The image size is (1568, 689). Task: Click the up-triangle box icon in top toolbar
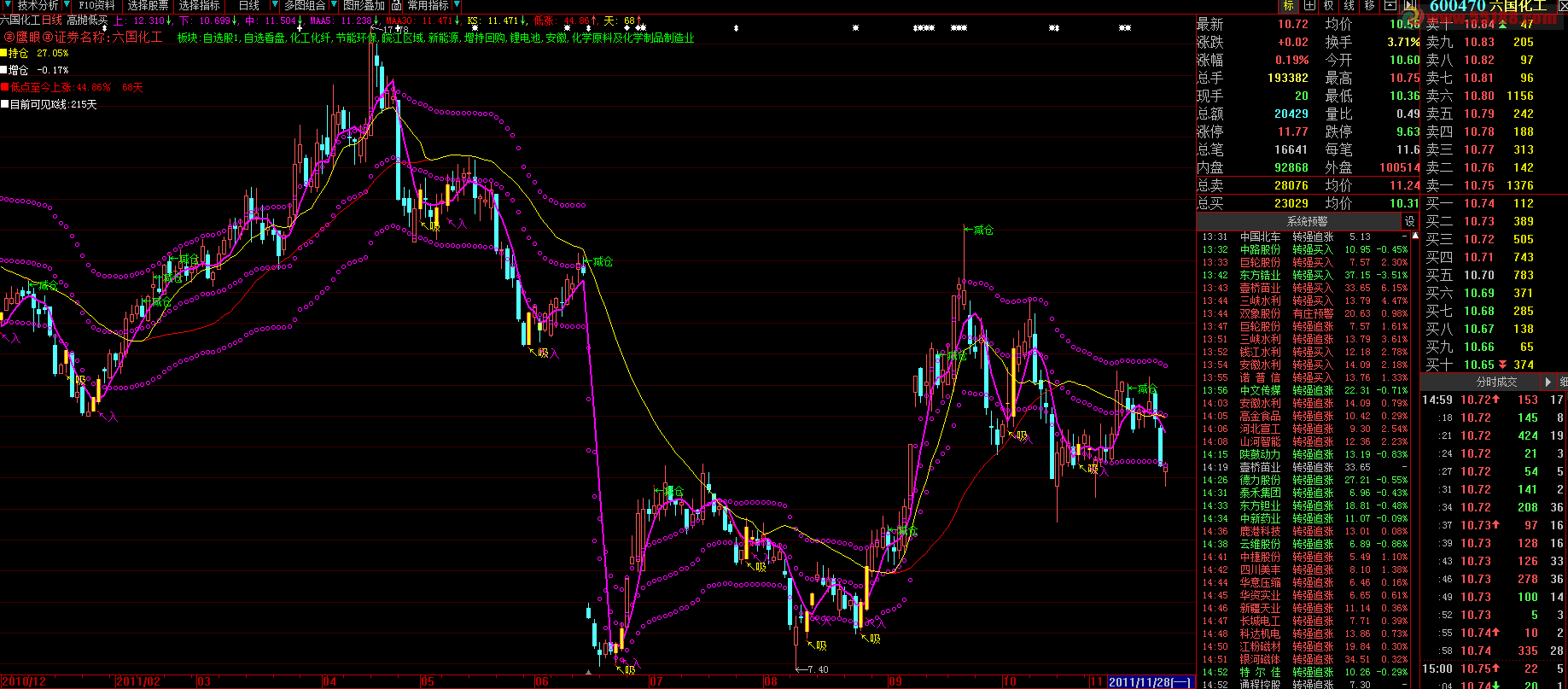(x=1390, y=6)
